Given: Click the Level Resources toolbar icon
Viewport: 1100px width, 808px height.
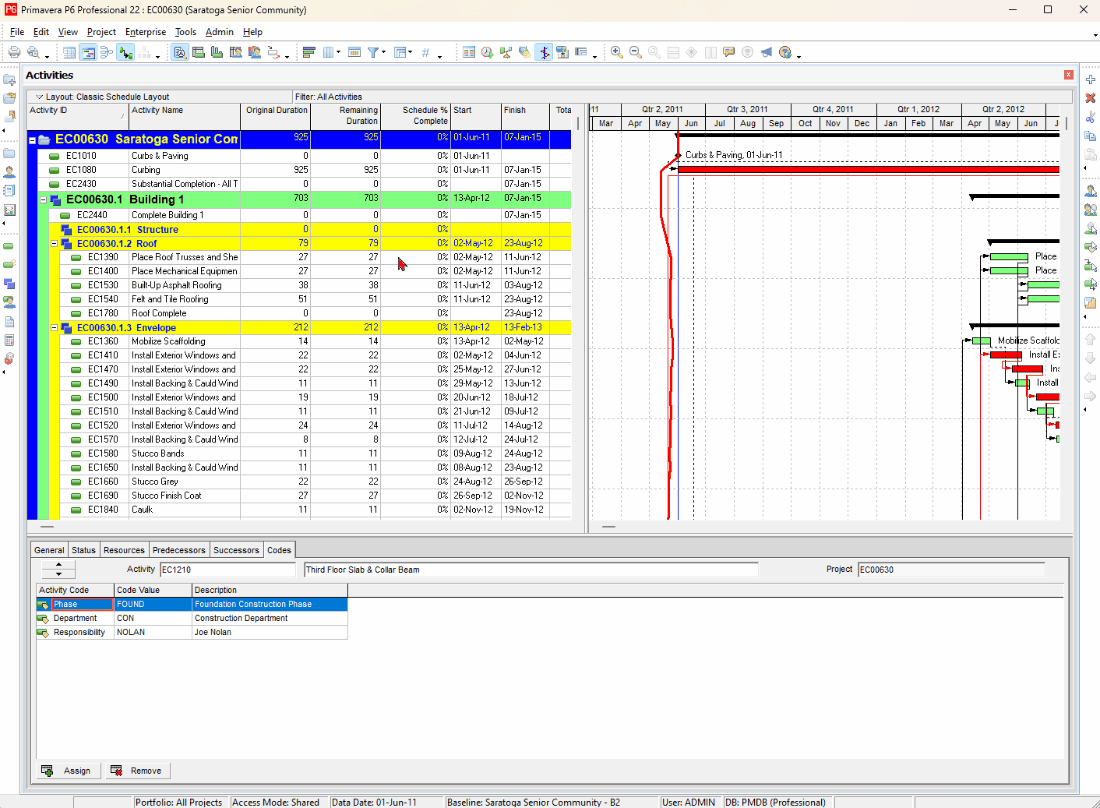Looking at the screenshot, I should tap(506, 53).
